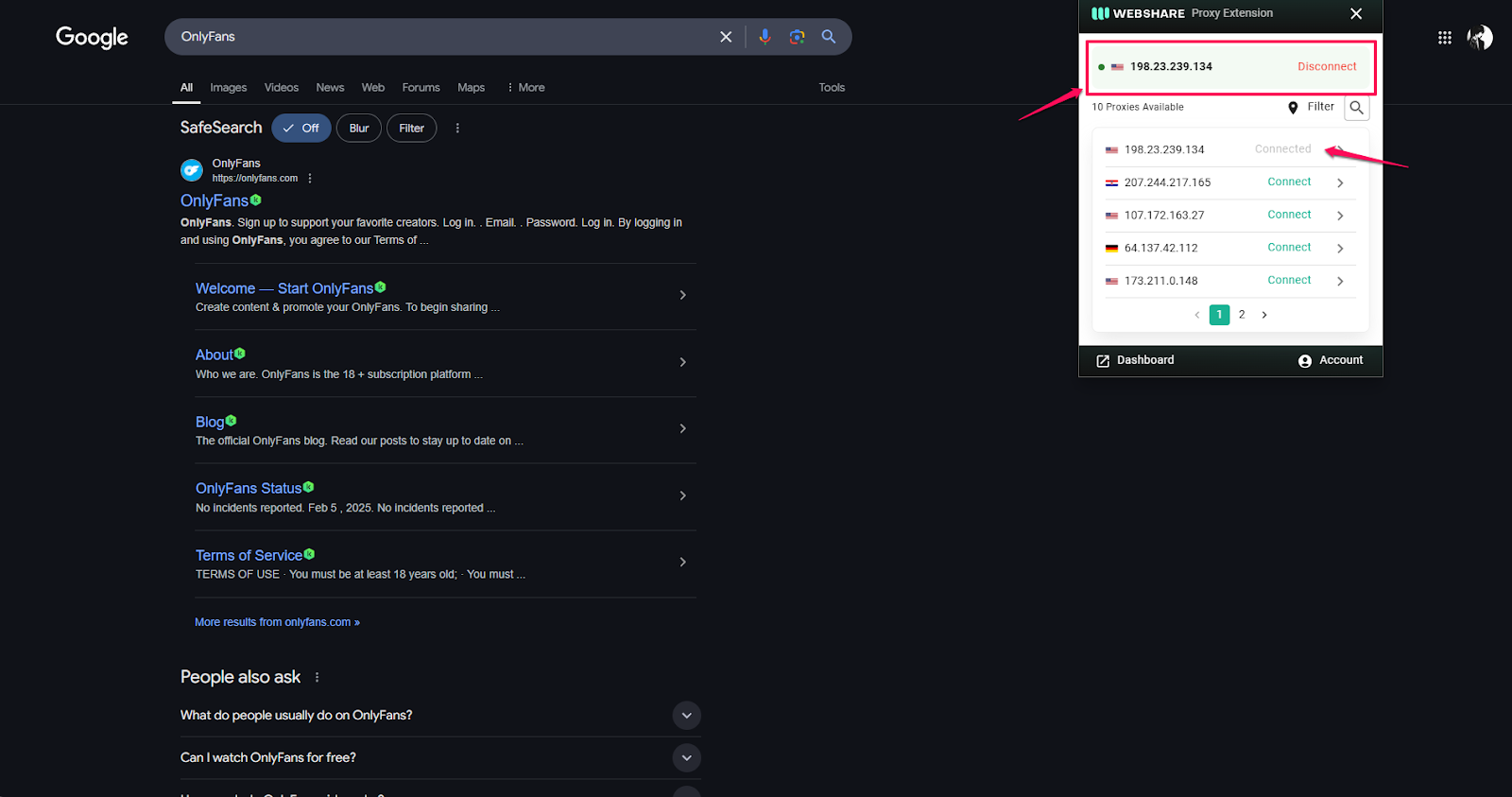Open Webshare Dashboard
Image resolution: width=1512 pixels, height=797 pixels.
(x=1135, y=360)
